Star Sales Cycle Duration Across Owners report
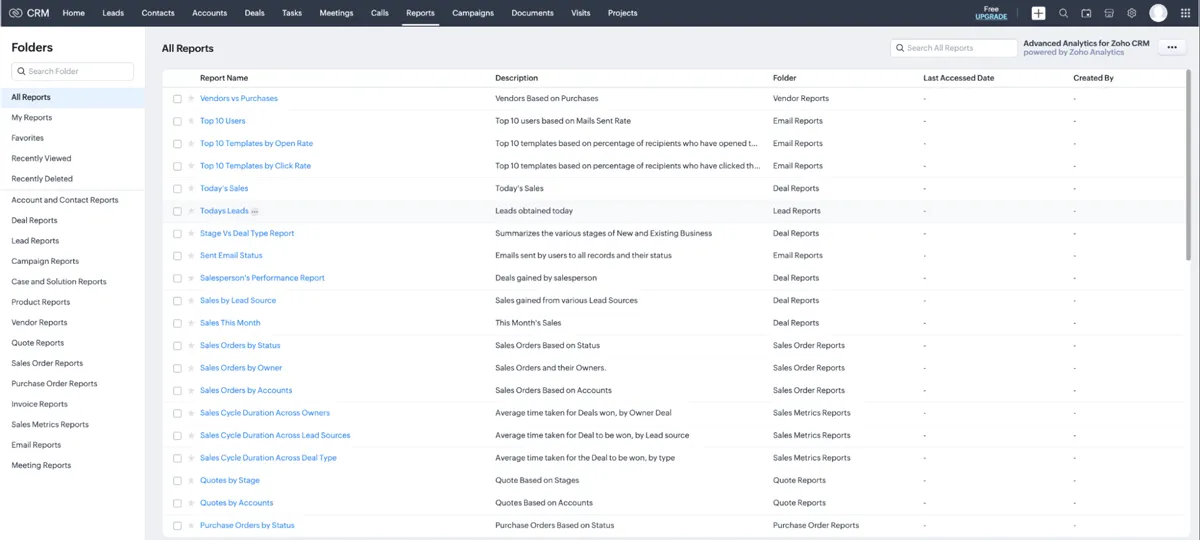1200x540 pixels. click(x=191, y=413)
